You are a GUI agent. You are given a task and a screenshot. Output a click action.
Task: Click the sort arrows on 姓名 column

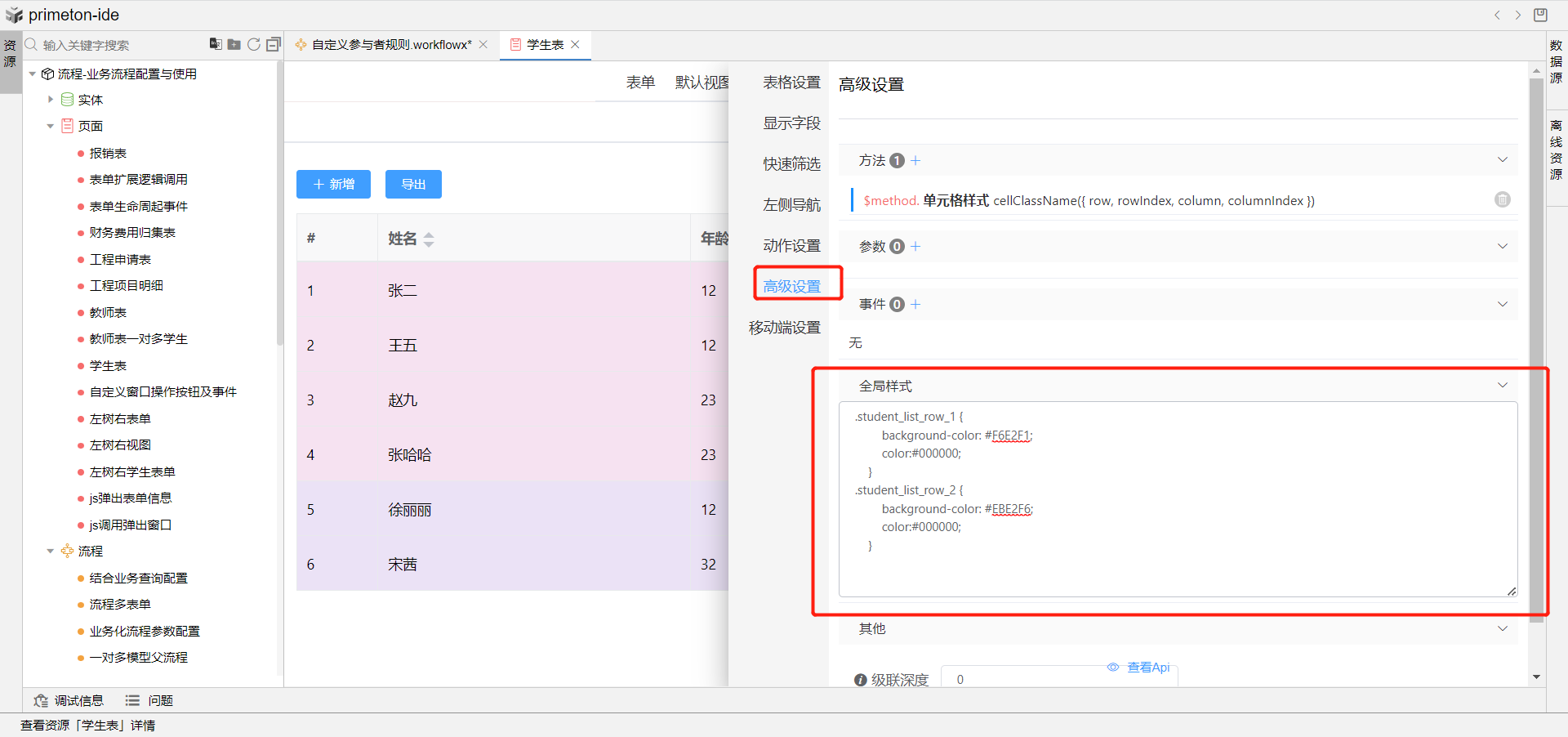point(429,239)
